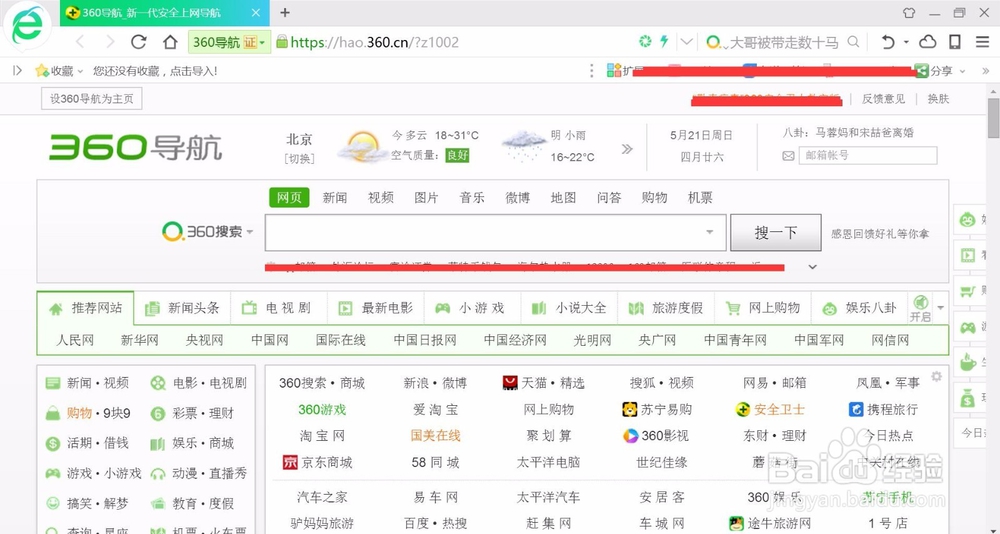Switch to 最新电影 category tab
Image resolution: width=1000 pixels, height=534 pixels.
(x=376, y=308)
